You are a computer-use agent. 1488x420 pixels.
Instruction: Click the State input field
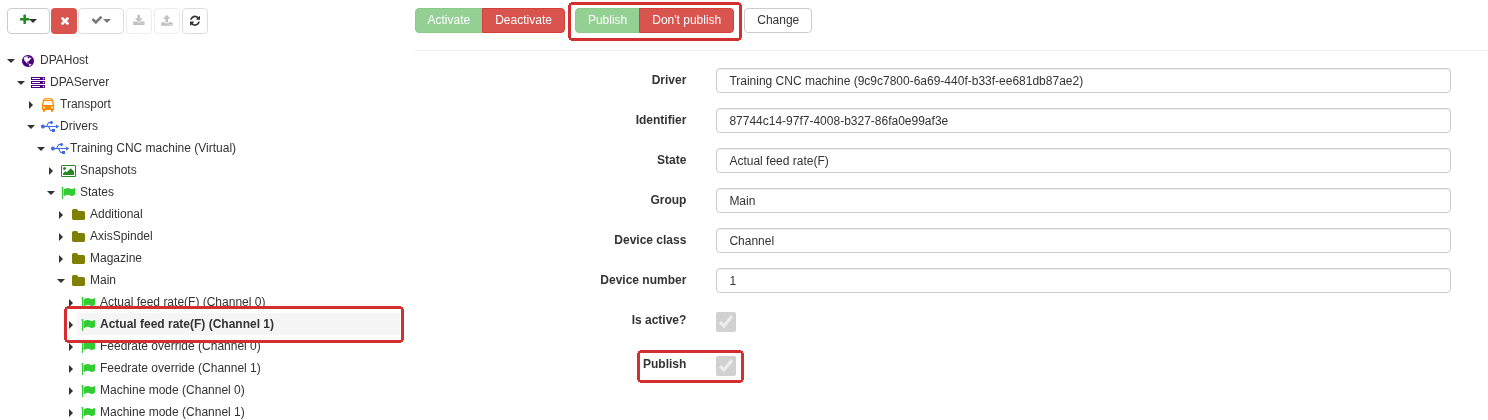[x=1083, y=161]
